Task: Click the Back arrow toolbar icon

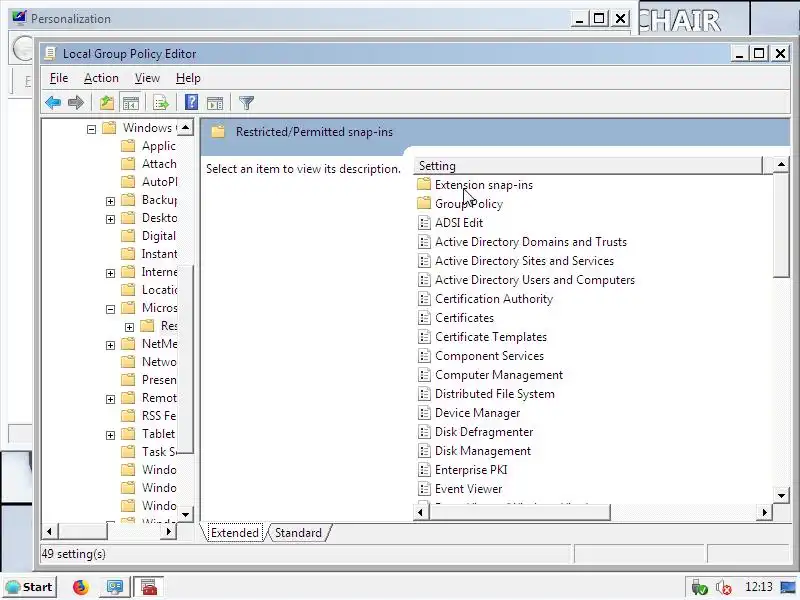Action: click(x=53, y=103)
